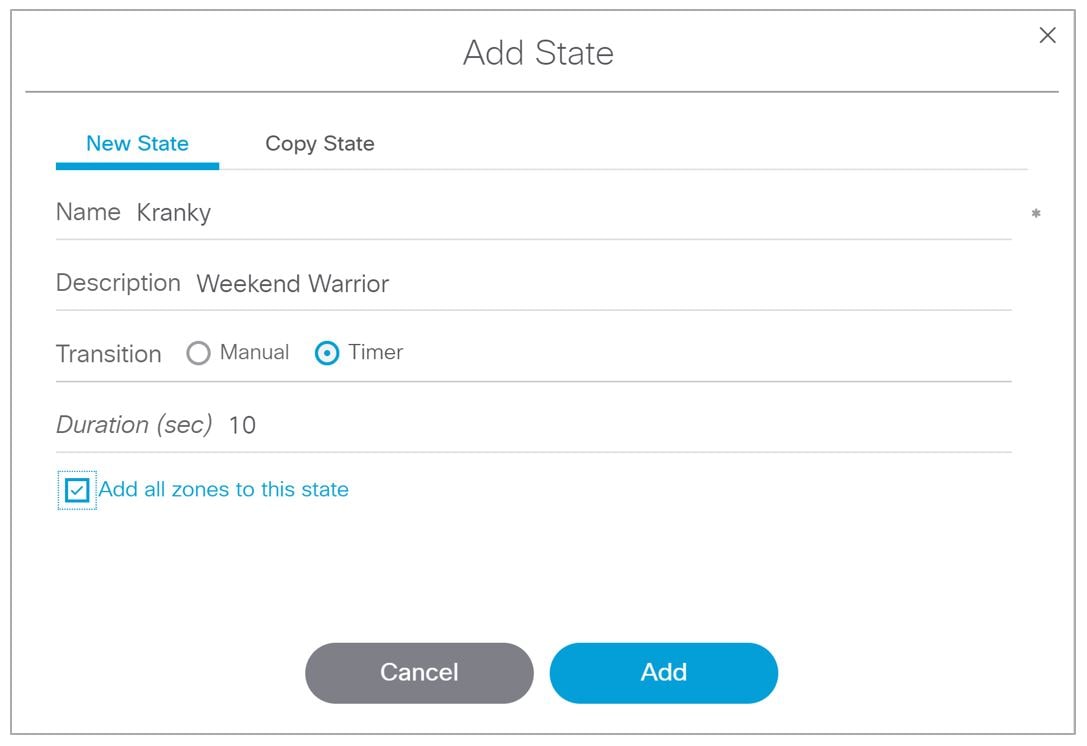Click the Name field label
1087x746 pixels.
(x=88, y=211)
